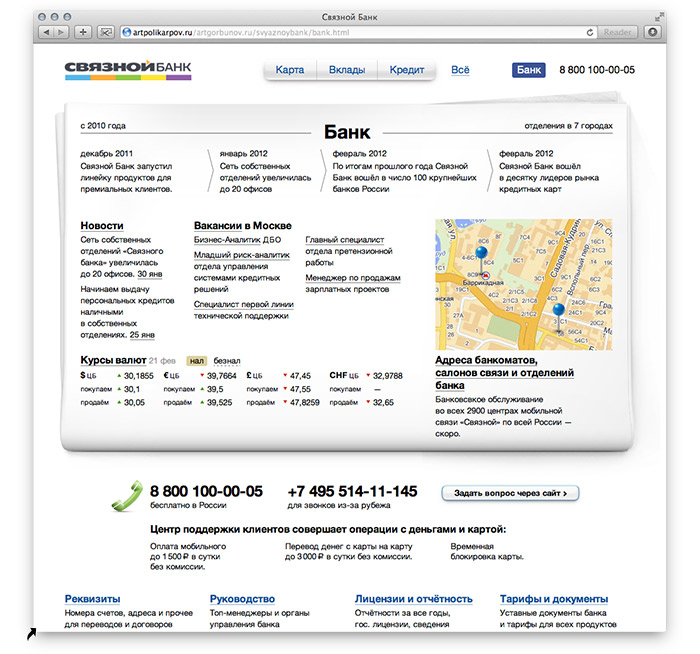Click the browser back arrow
Image resolution: width=700 pixels, height=654 pixels.
coord(47,32)
